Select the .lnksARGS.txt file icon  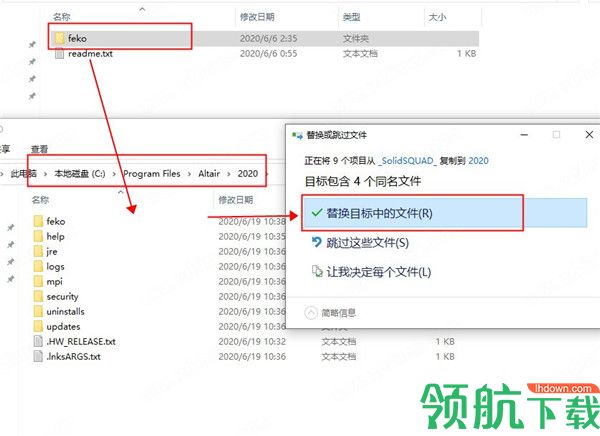pos(38,357)
